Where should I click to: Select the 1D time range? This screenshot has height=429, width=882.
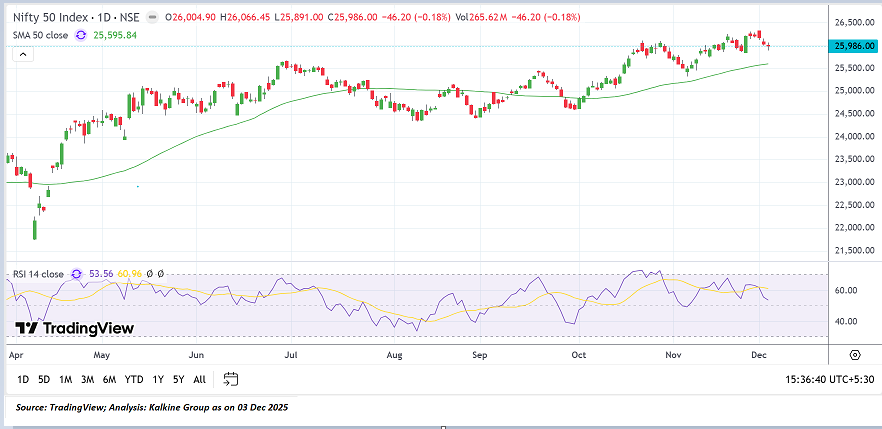click(22, 379)
